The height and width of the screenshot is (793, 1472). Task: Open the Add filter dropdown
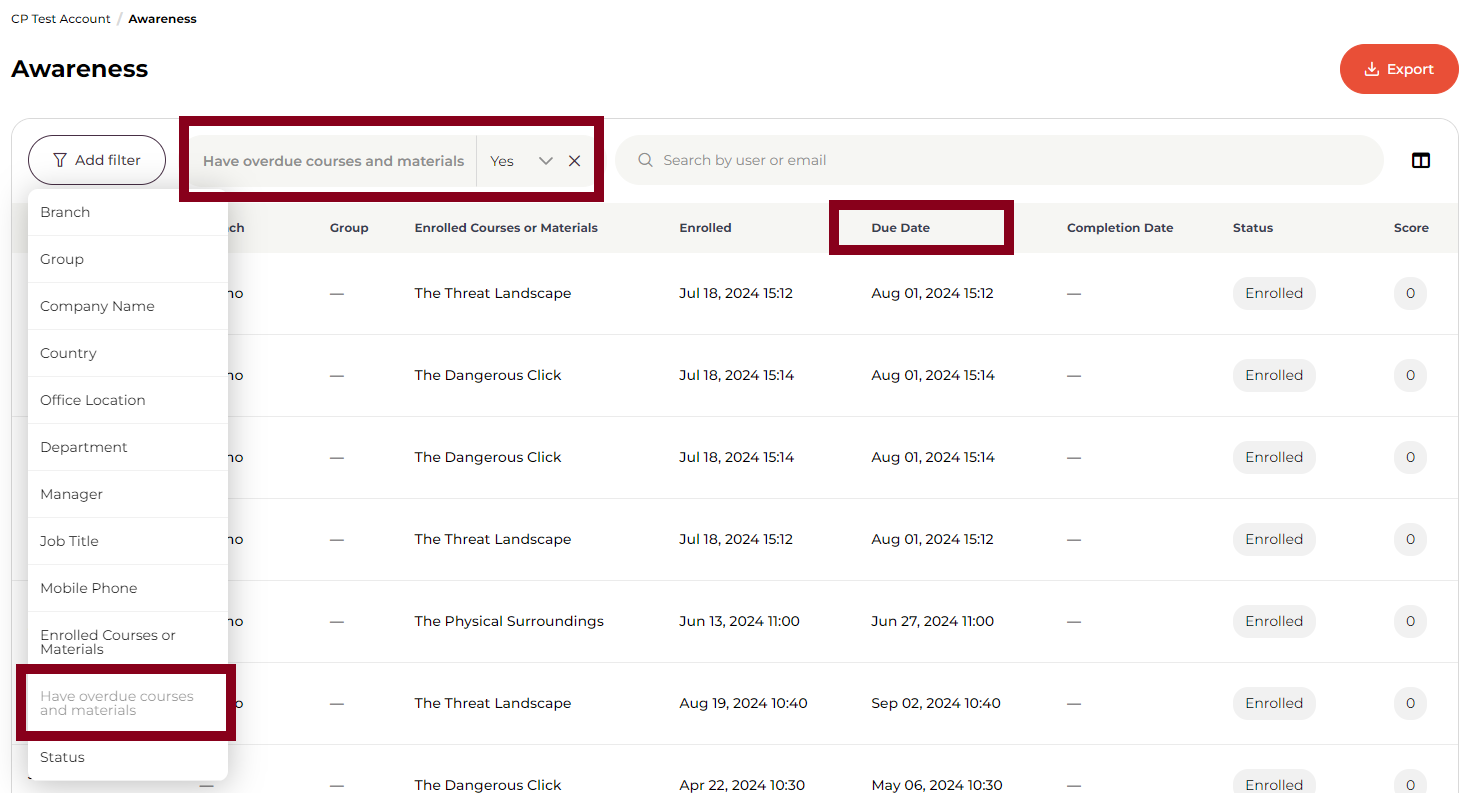coord(96,159)
